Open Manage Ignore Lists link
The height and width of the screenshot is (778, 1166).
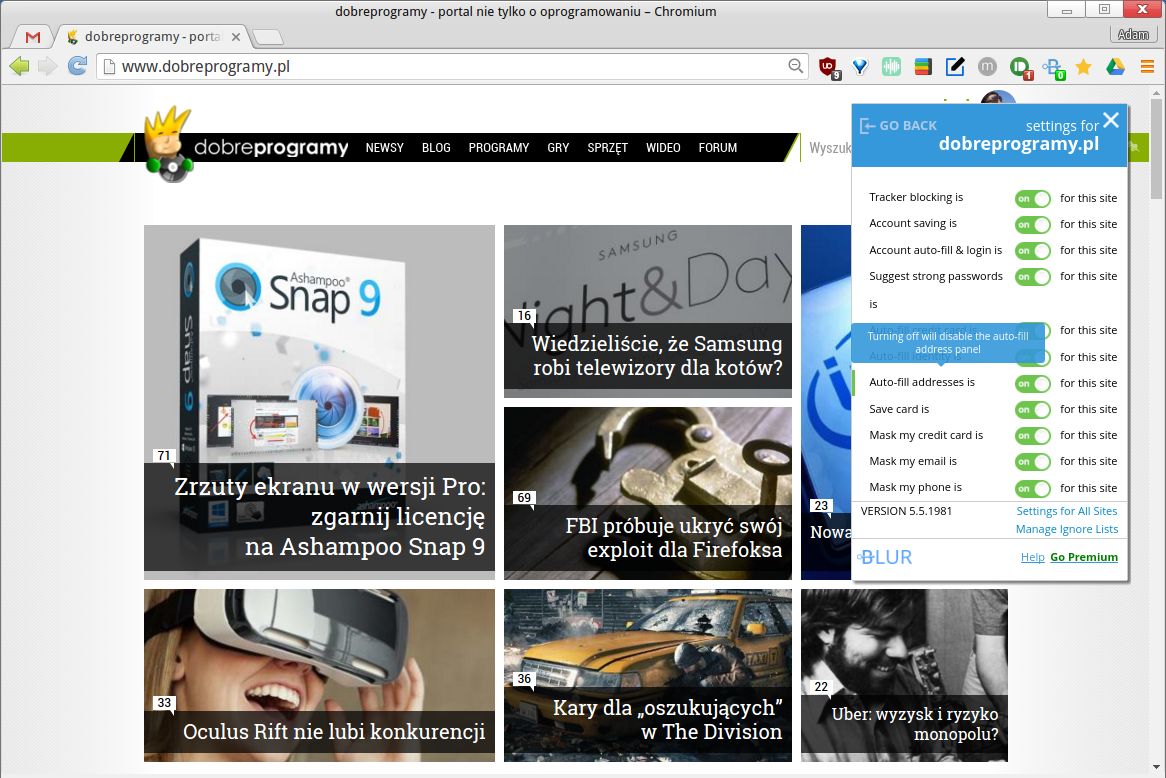[x=1066, y=529]
